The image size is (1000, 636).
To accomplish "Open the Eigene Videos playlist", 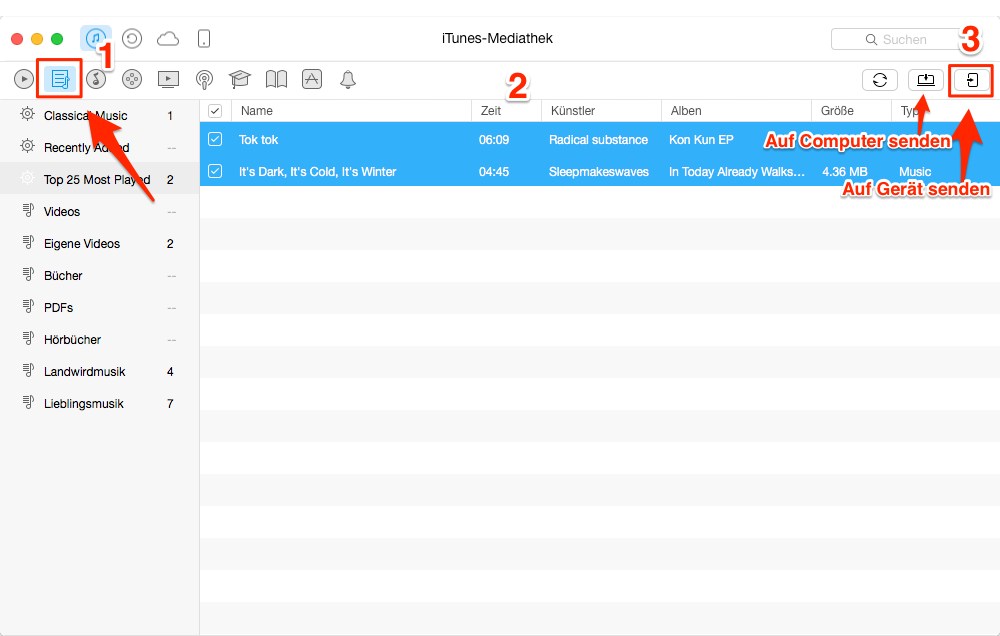I will click(99, 243).
